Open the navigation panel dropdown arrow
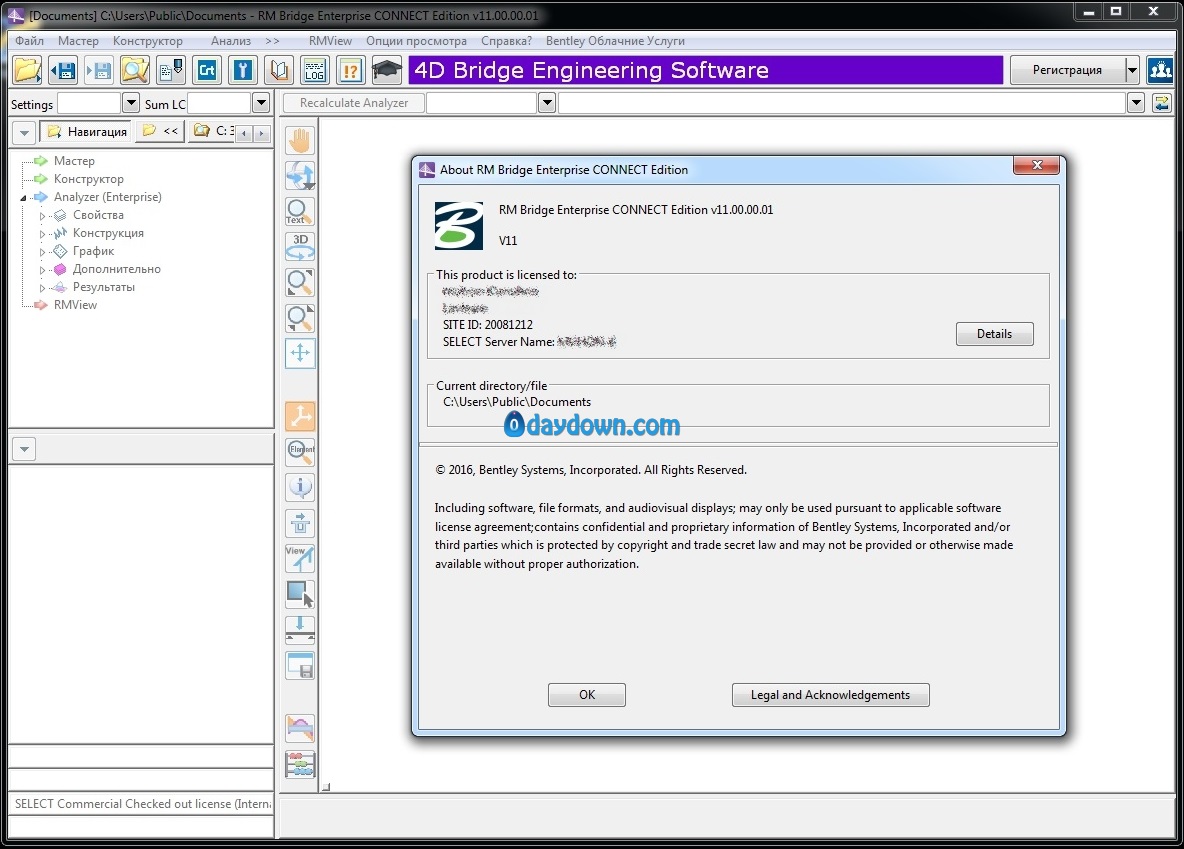 24,133
